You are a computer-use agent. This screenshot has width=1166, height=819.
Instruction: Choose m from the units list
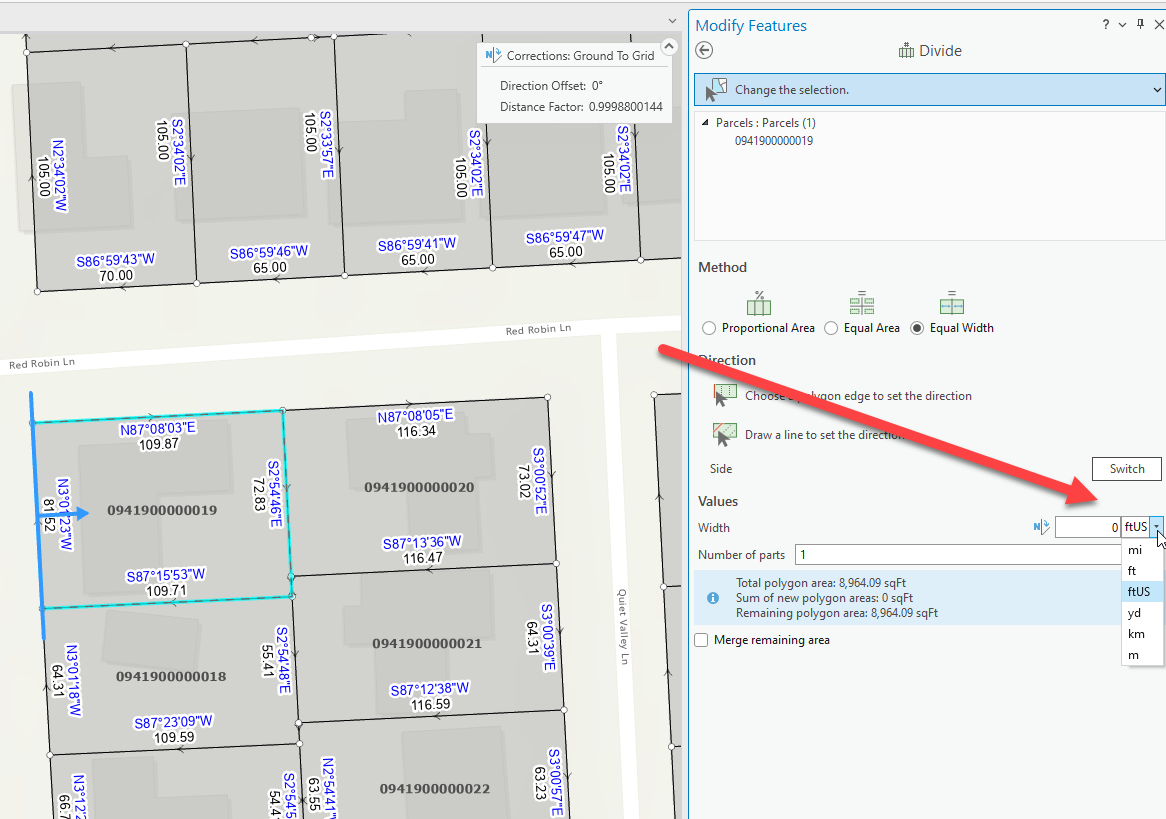coord(1135,654)
